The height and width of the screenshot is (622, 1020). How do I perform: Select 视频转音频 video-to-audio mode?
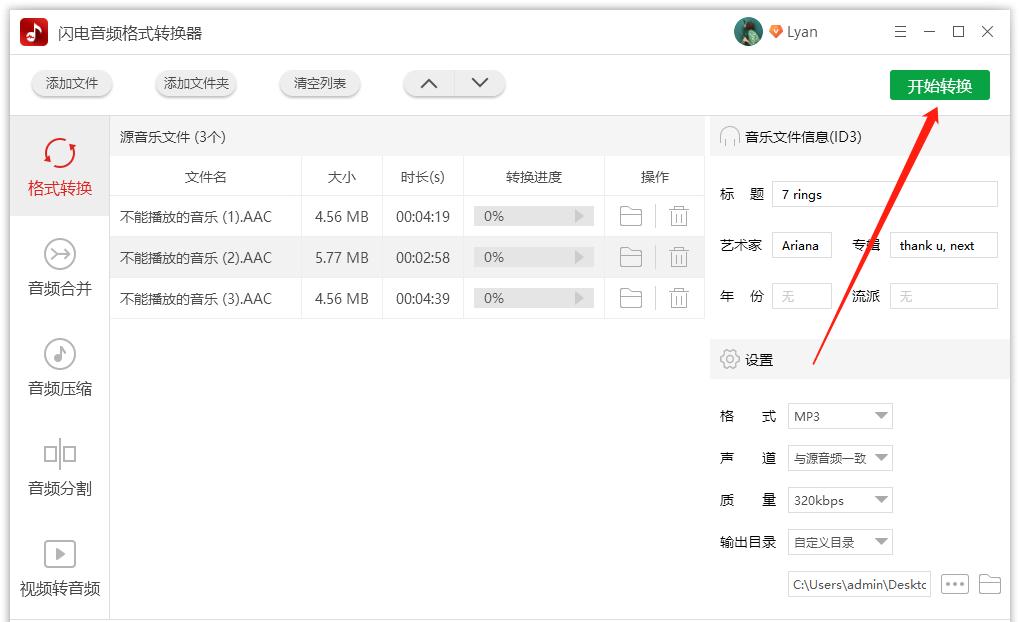(x=58, y=568)
